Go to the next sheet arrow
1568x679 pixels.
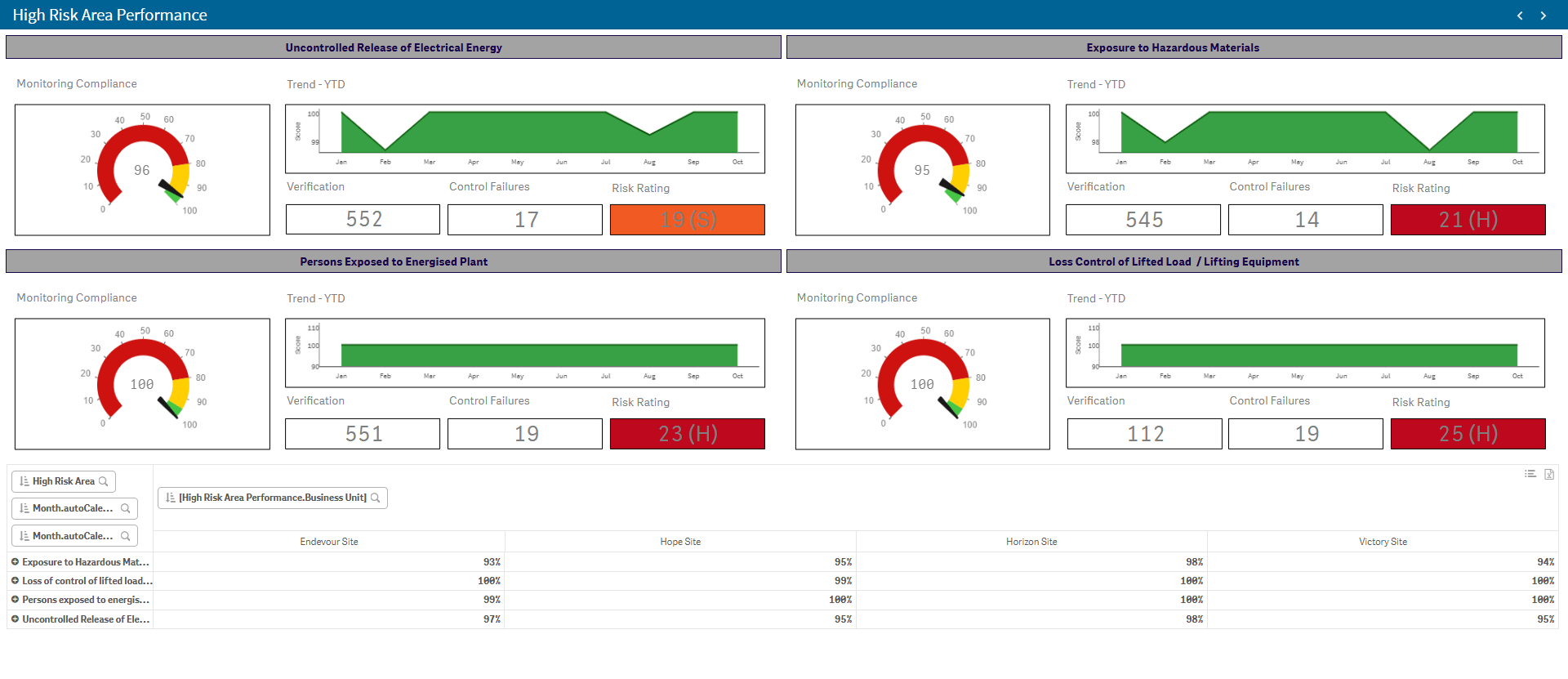click(x=1543, y=16)
